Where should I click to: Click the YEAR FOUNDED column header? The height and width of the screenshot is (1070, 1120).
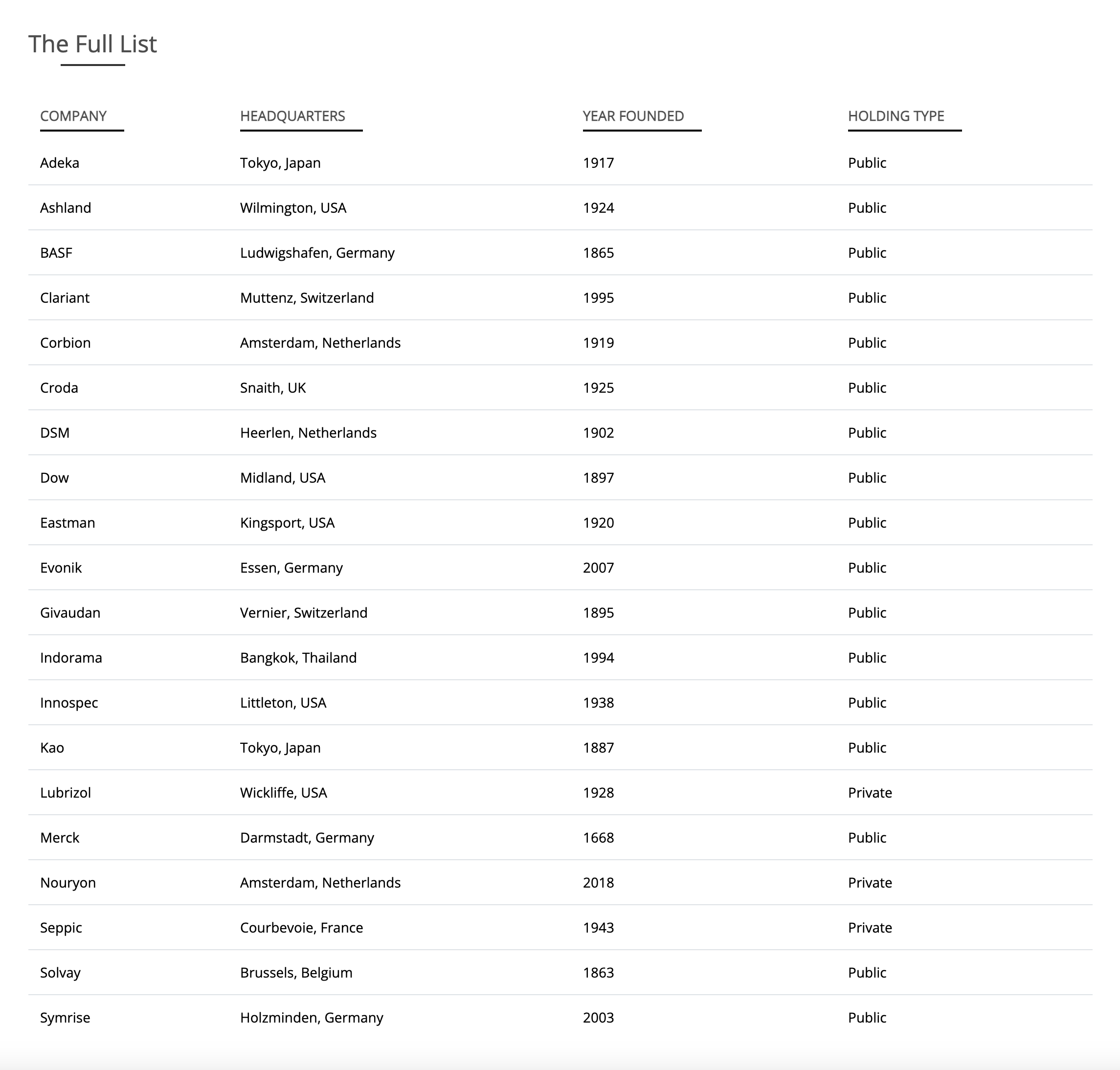coord(633,116)
